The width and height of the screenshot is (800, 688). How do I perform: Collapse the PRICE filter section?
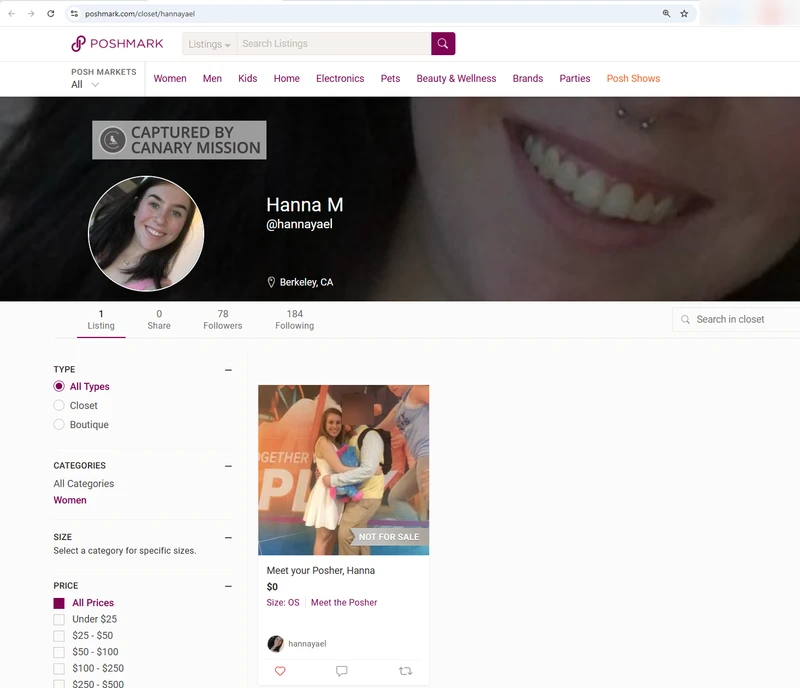pos(229,586)
